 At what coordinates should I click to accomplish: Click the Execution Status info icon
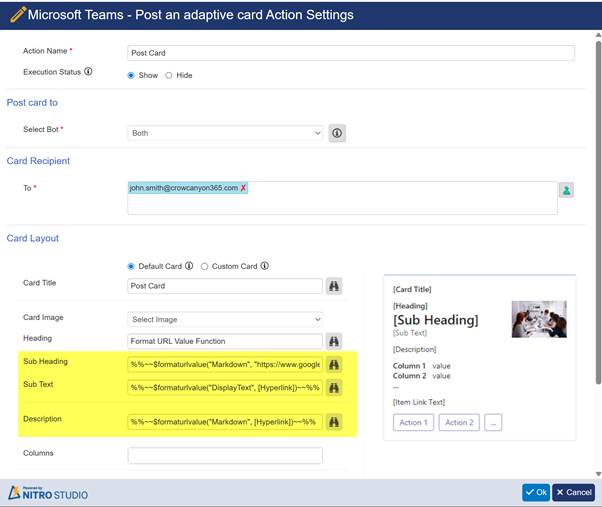tap(88, 71)
